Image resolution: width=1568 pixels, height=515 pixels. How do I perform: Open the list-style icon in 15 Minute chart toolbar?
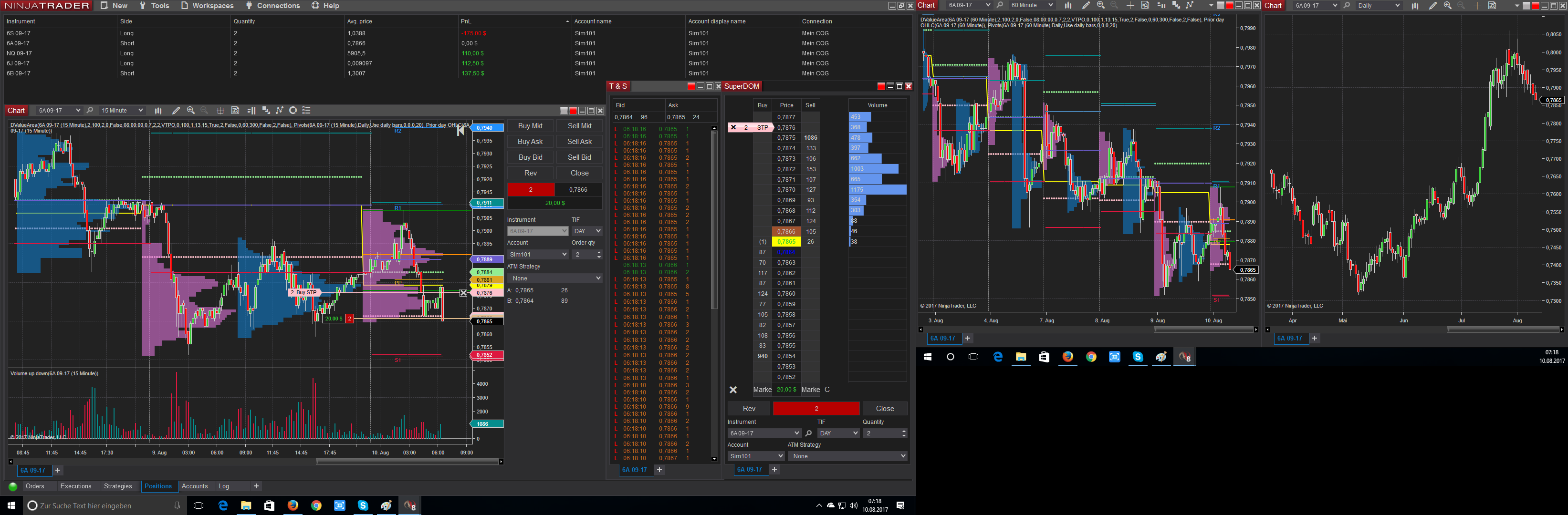(x=307, y=111)
